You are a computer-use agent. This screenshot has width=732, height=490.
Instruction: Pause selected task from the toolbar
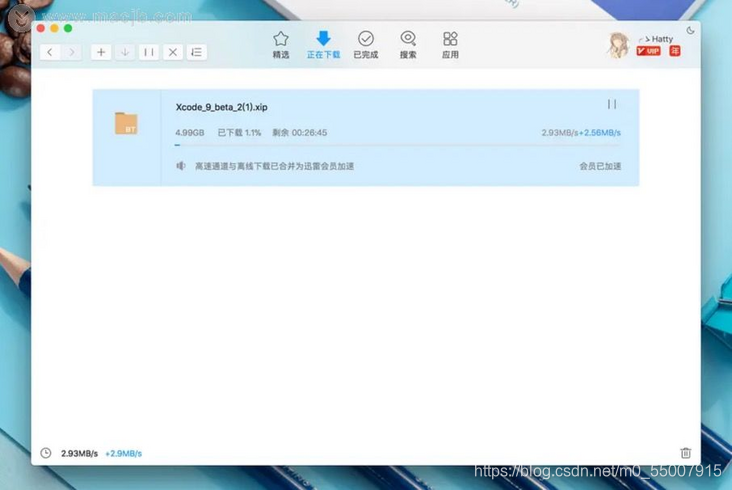(x=149, y=52)
